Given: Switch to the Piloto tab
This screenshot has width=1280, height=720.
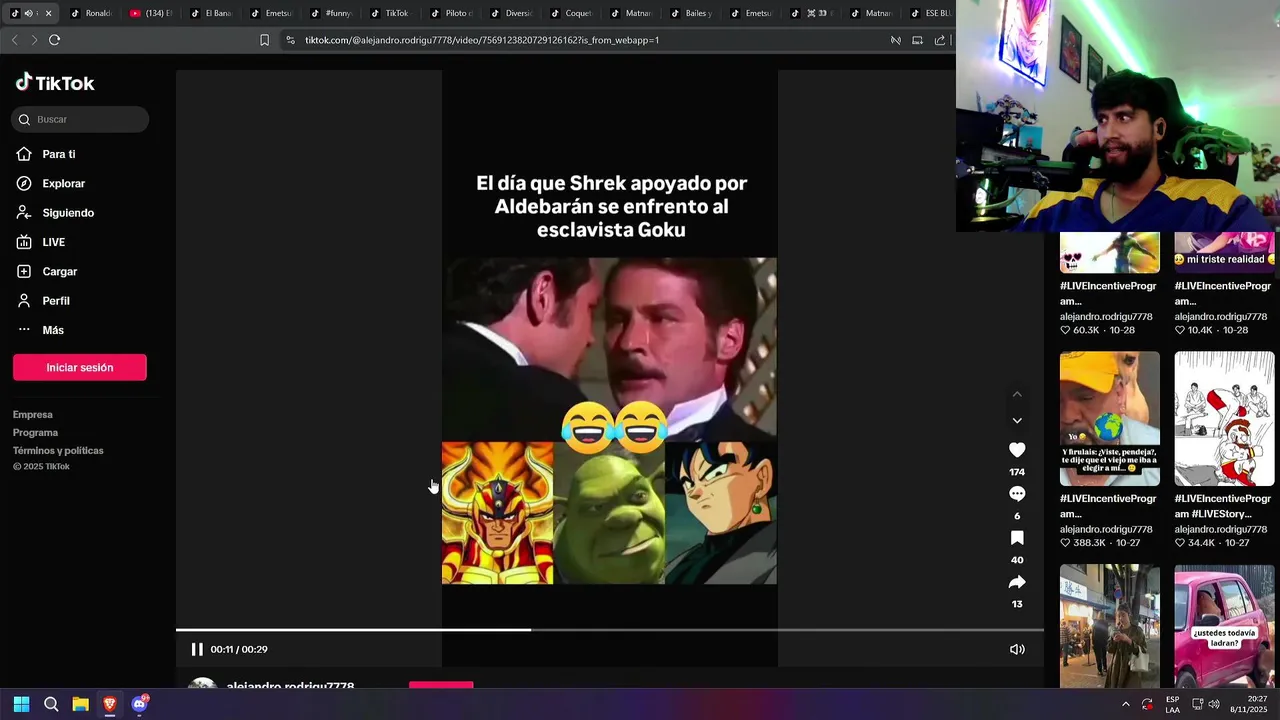Looking at the screenshot, I should (452, 13).
